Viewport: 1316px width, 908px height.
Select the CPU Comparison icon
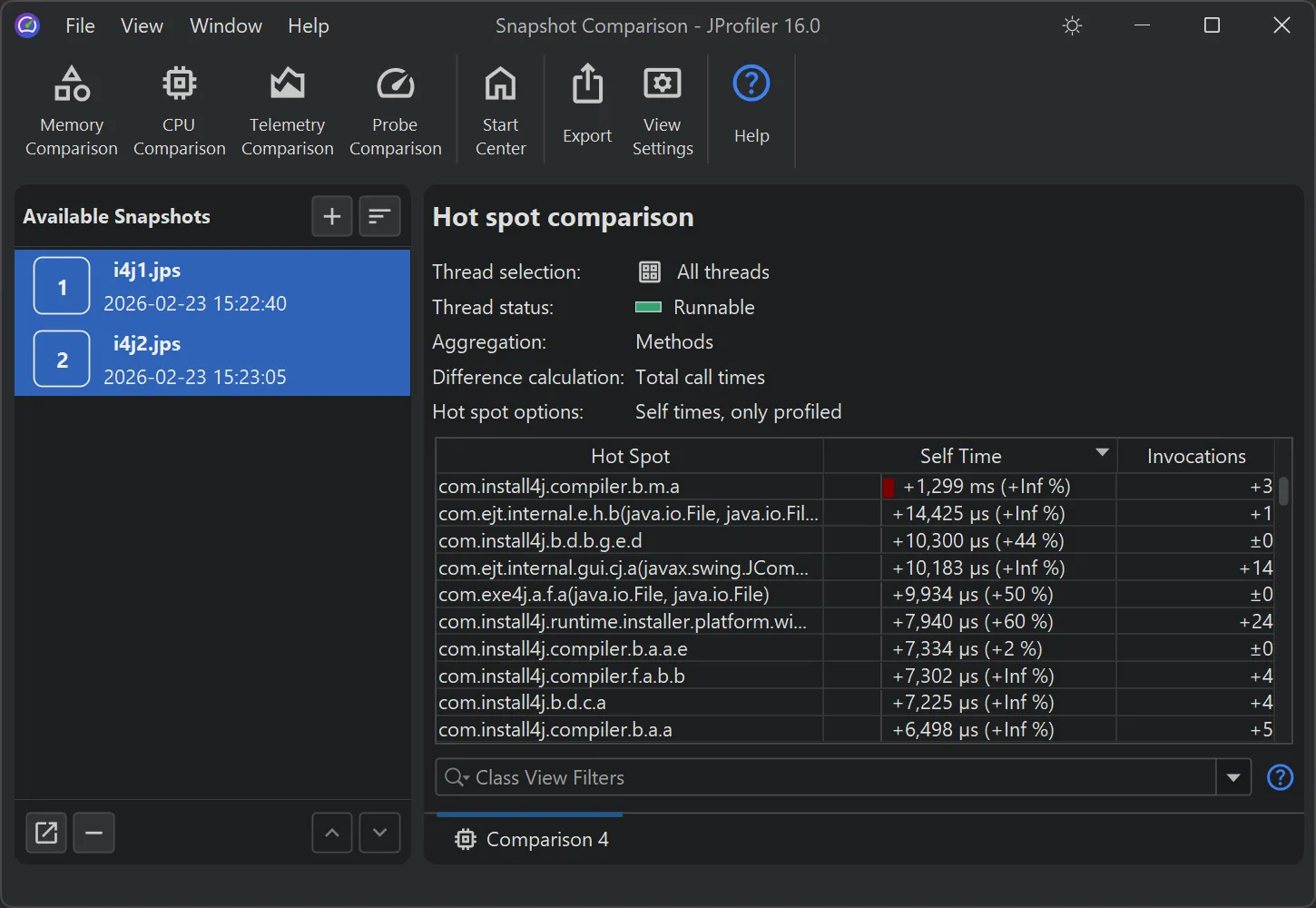coord(179,109)
